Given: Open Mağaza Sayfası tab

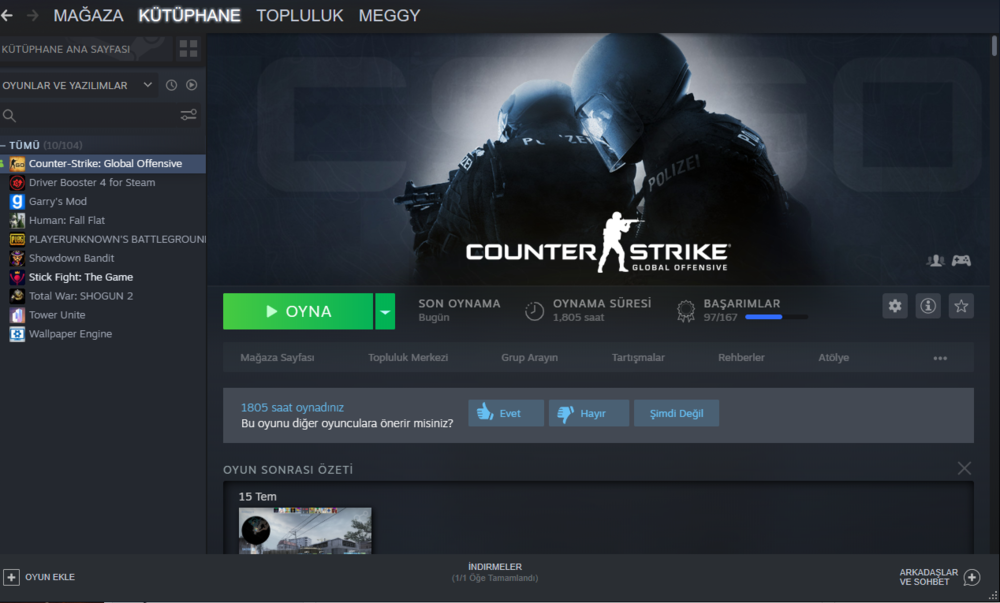Looking at the screenshot, I should [277, 358].
